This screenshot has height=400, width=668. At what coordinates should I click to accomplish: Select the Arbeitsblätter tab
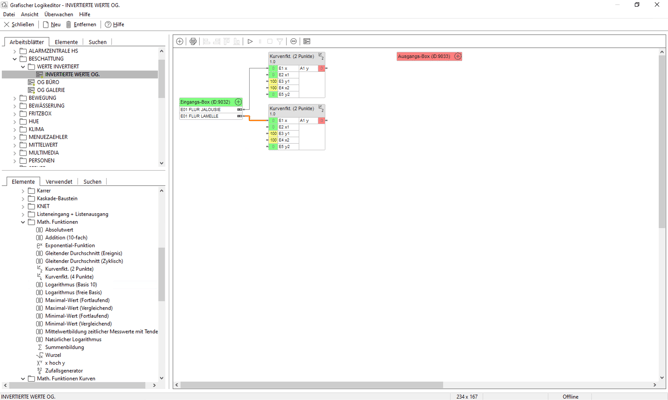[x=26, y=42]
